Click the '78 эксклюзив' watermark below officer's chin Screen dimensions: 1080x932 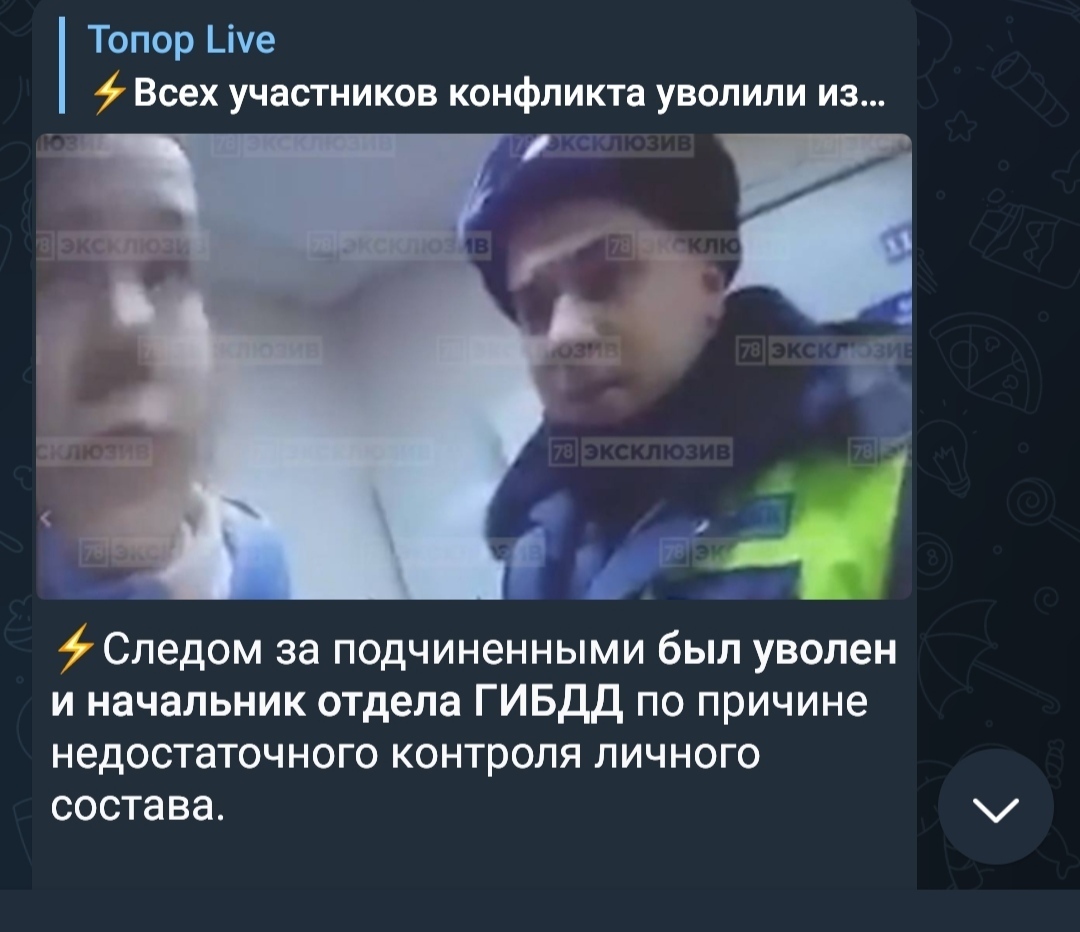click(x=641, y=452)
